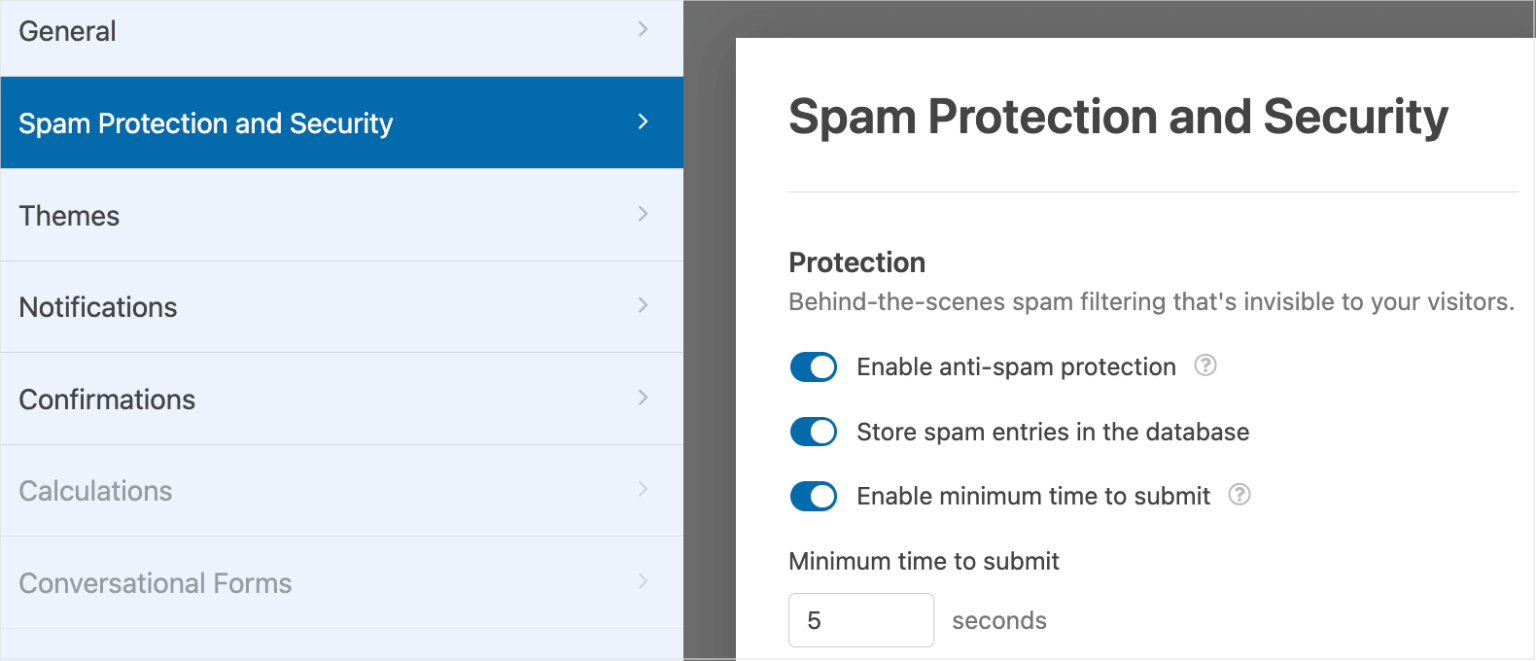This screenshot has height=661, width=1536.
Task: Click the chevron on the Calculations row
Action: pos(643,490)
